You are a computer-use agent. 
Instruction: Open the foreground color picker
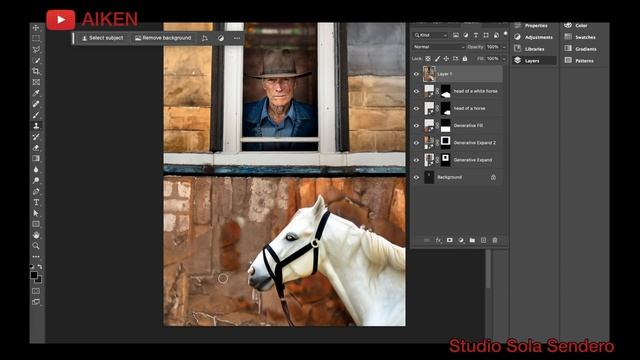(x=34, y=275)
